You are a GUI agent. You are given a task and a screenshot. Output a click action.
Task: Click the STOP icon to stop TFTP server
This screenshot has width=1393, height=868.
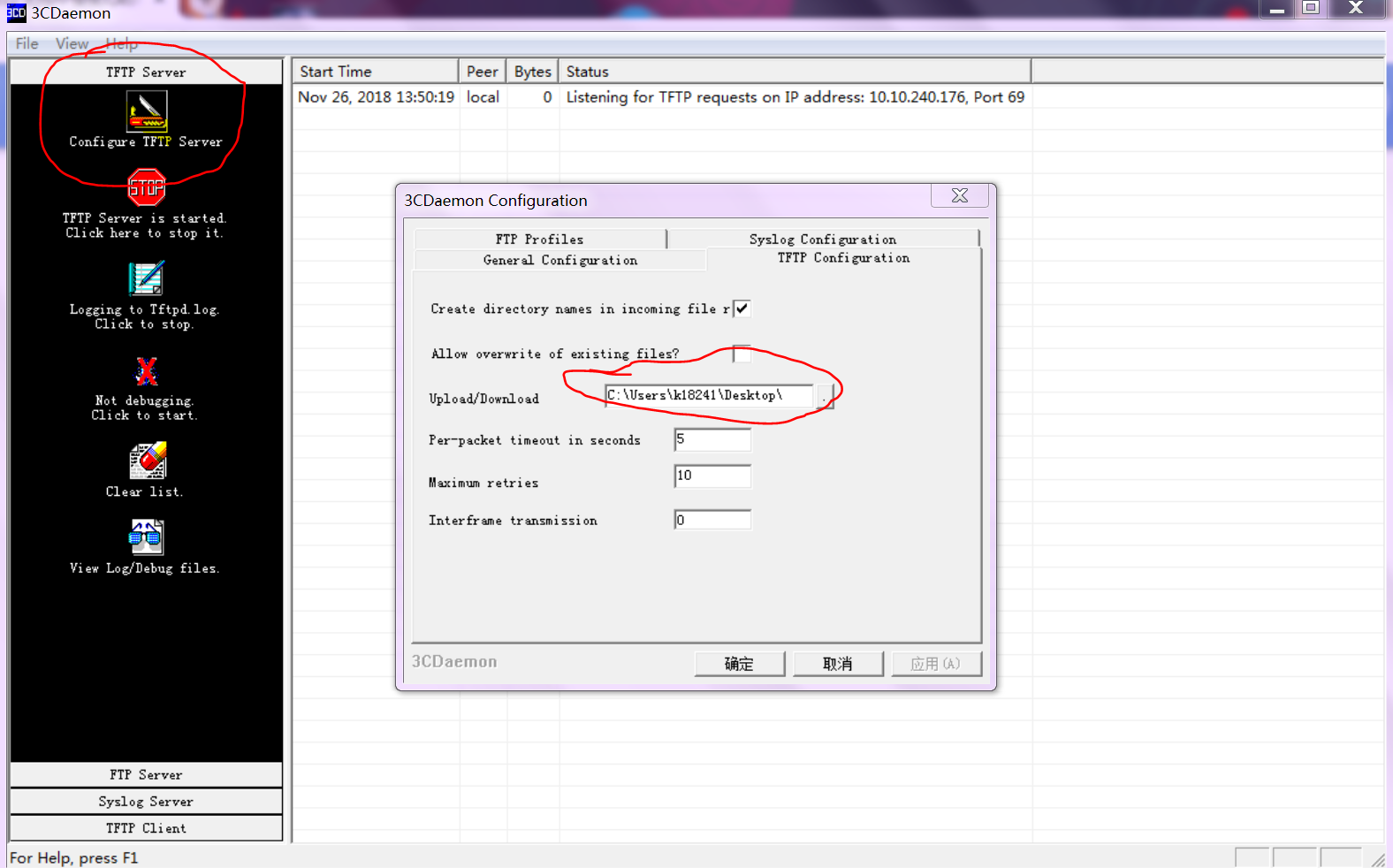(x=147, y=187)
